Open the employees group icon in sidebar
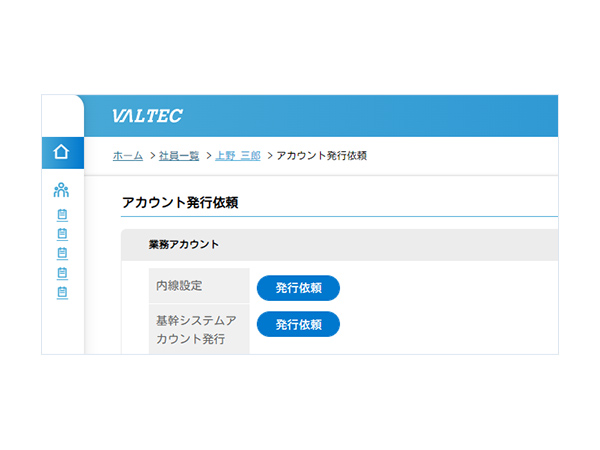Viewport: 600px width, 450px height. pos(61,190)
